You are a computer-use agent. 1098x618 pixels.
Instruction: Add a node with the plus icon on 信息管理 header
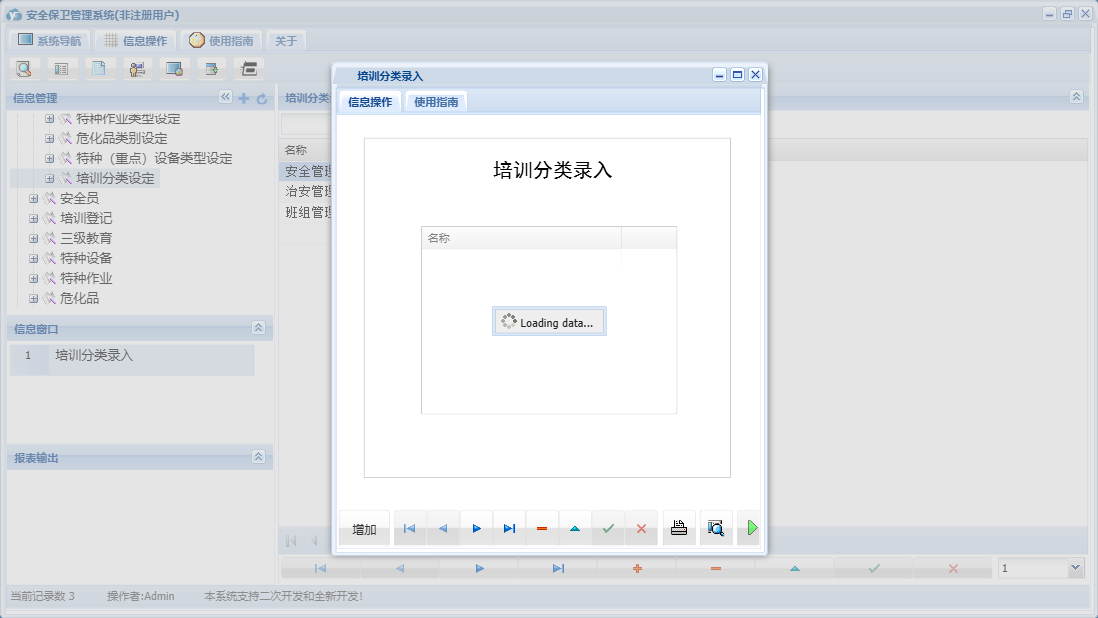pyautogui.click(x=244, y=98)
